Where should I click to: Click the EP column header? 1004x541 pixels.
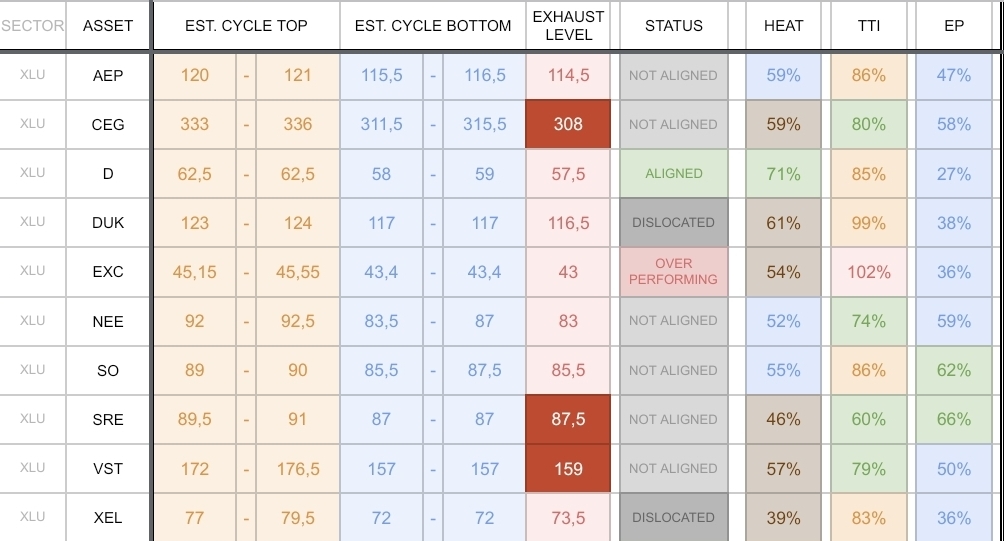[x=954, y=26]
